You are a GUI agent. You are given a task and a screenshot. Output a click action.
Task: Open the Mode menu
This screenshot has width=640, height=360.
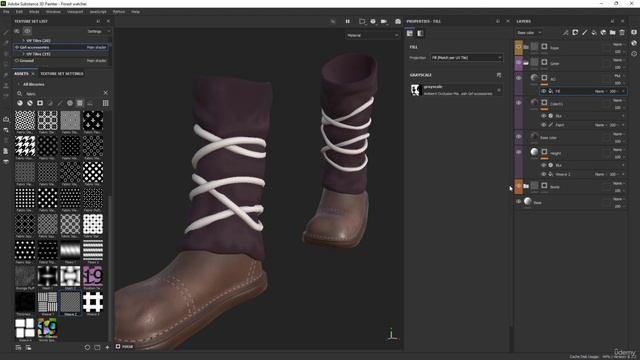[x=34, y=12]
